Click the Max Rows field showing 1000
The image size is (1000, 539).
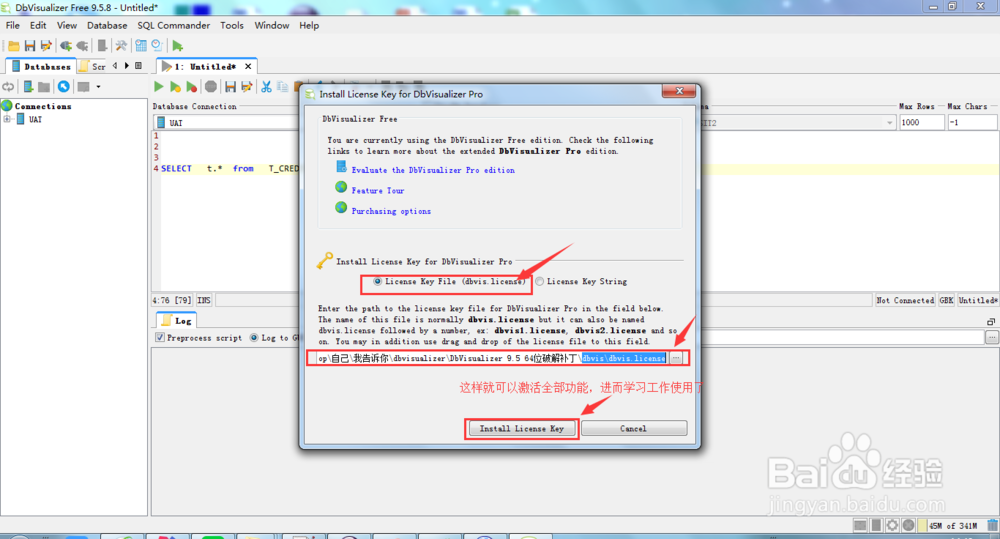pyautogui.click(x=921, y=122)
